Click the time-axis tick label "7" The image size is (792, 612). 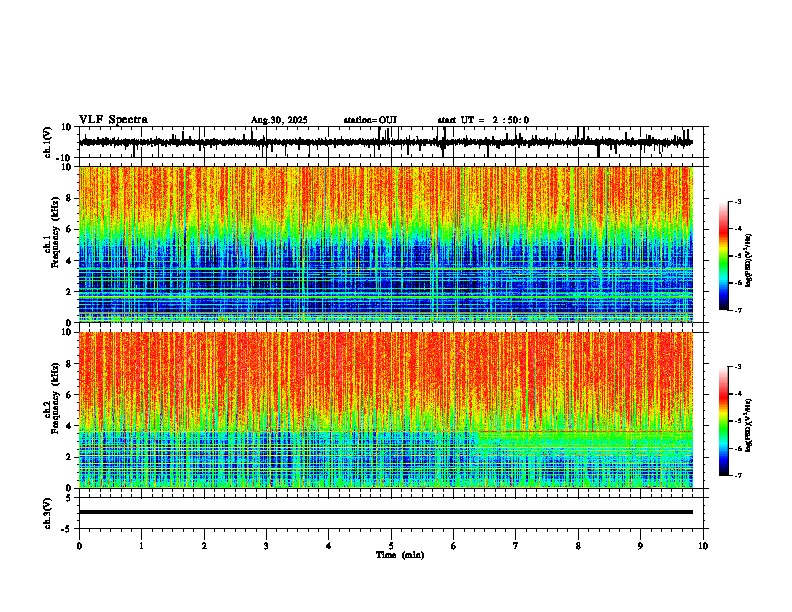[x=516, y=546]
